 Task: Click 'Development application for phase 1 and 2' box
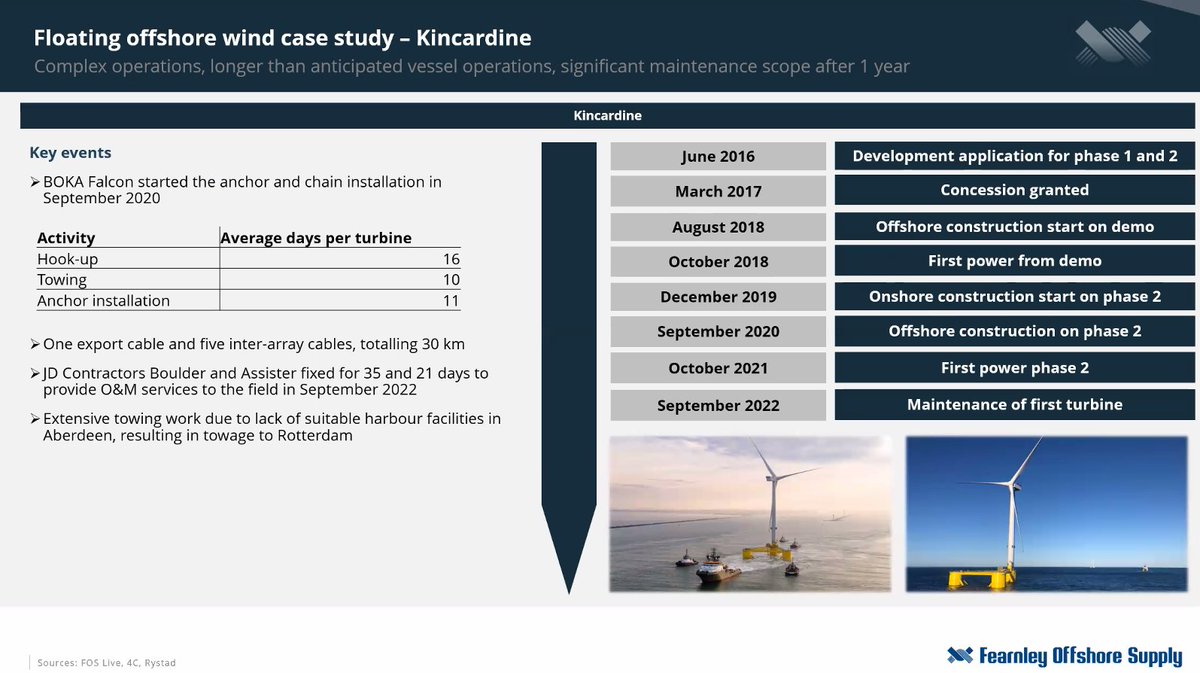1014,156
